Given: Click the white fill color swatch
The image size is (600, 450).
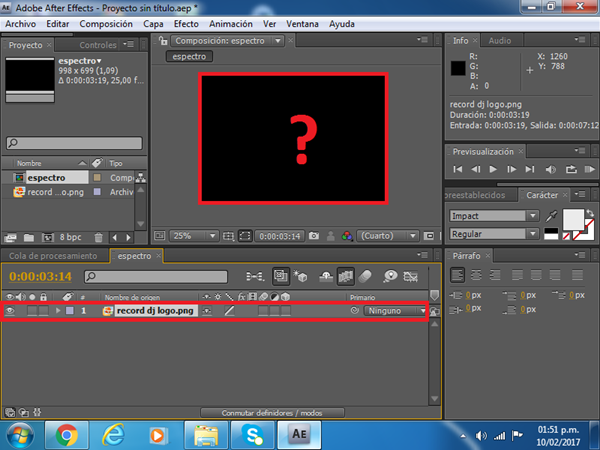Looking at the screenshot, I should point(574,219).
